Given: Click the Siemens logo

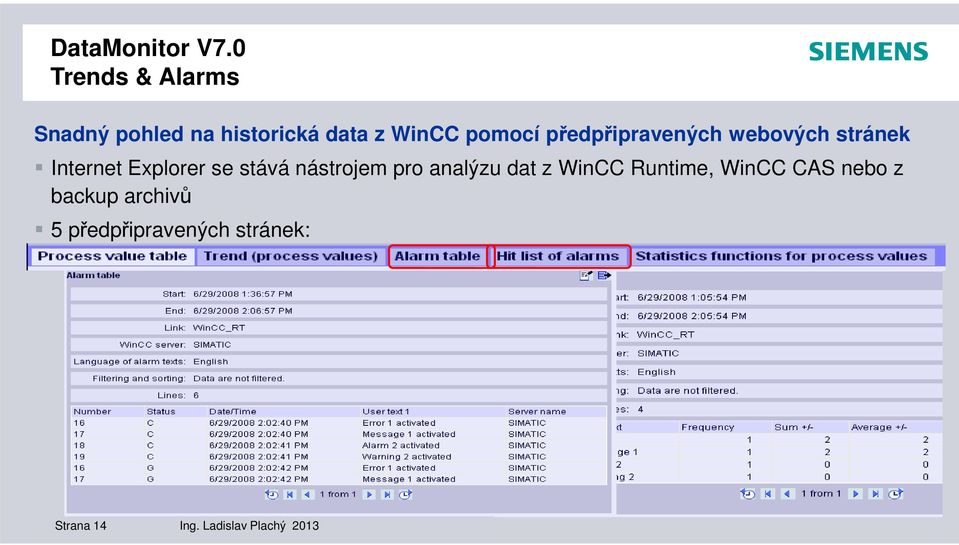Looking at the screenshot, I should click(x=868, y=51).
